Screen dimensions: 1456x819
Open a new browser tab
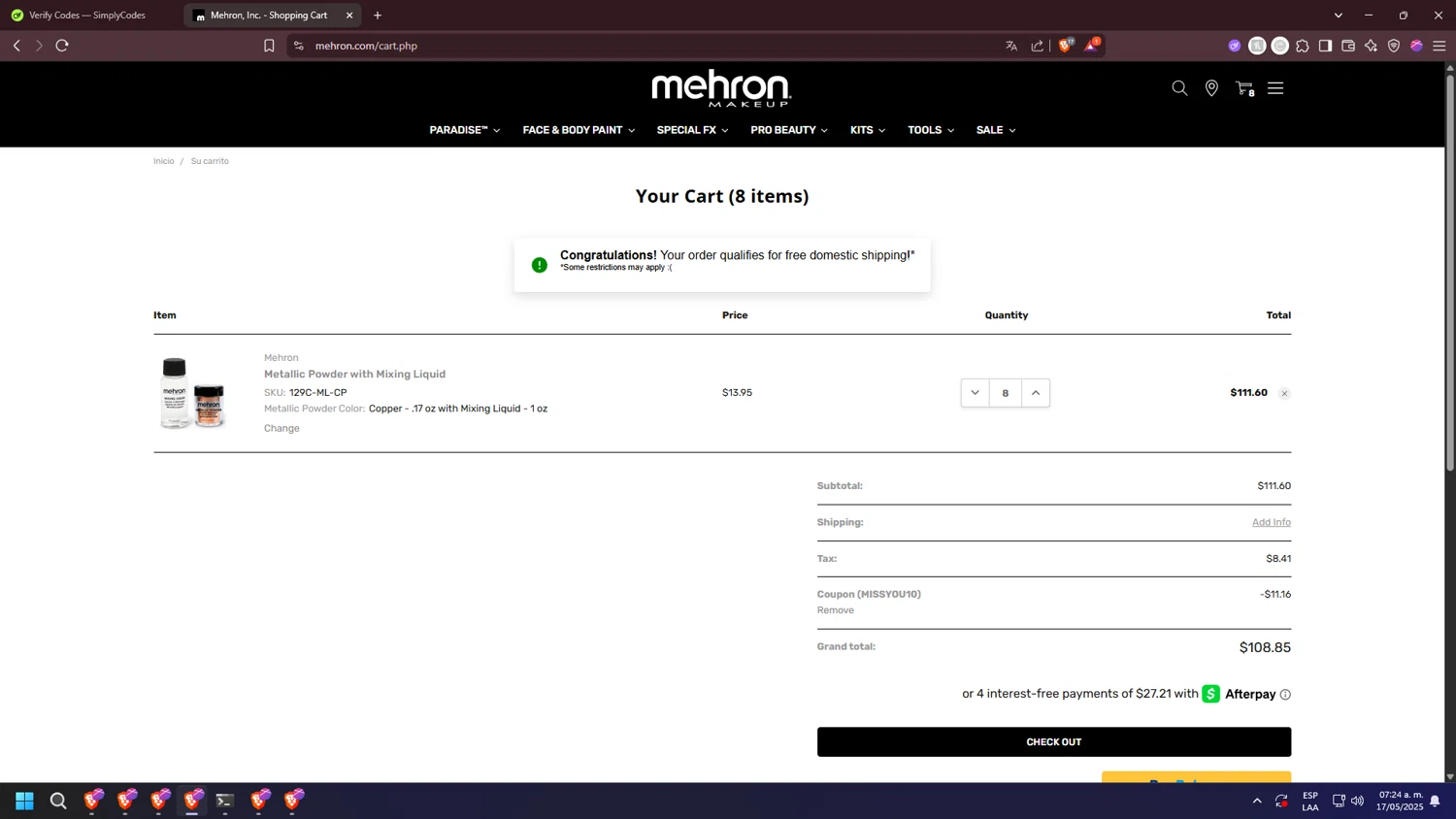point(378,16)
